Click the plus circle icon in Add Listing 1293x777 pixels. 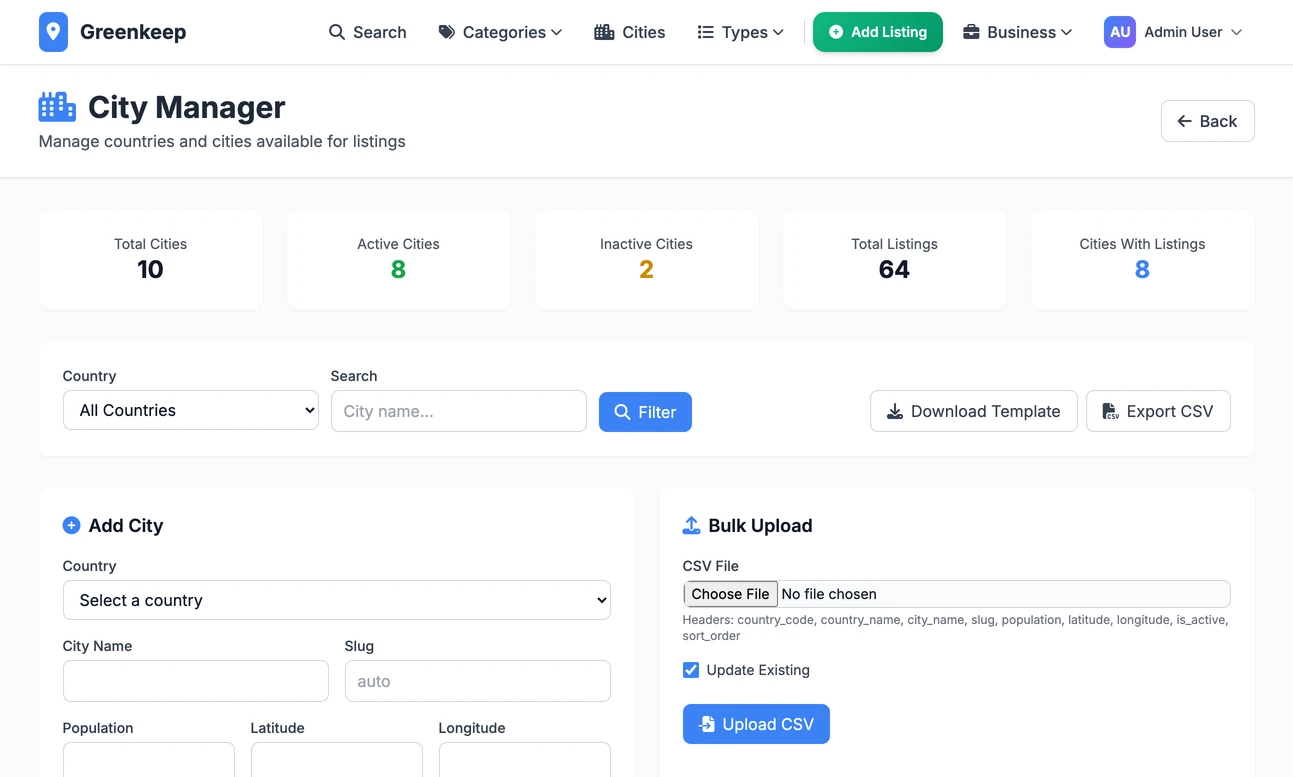click(x=836, y=32)
